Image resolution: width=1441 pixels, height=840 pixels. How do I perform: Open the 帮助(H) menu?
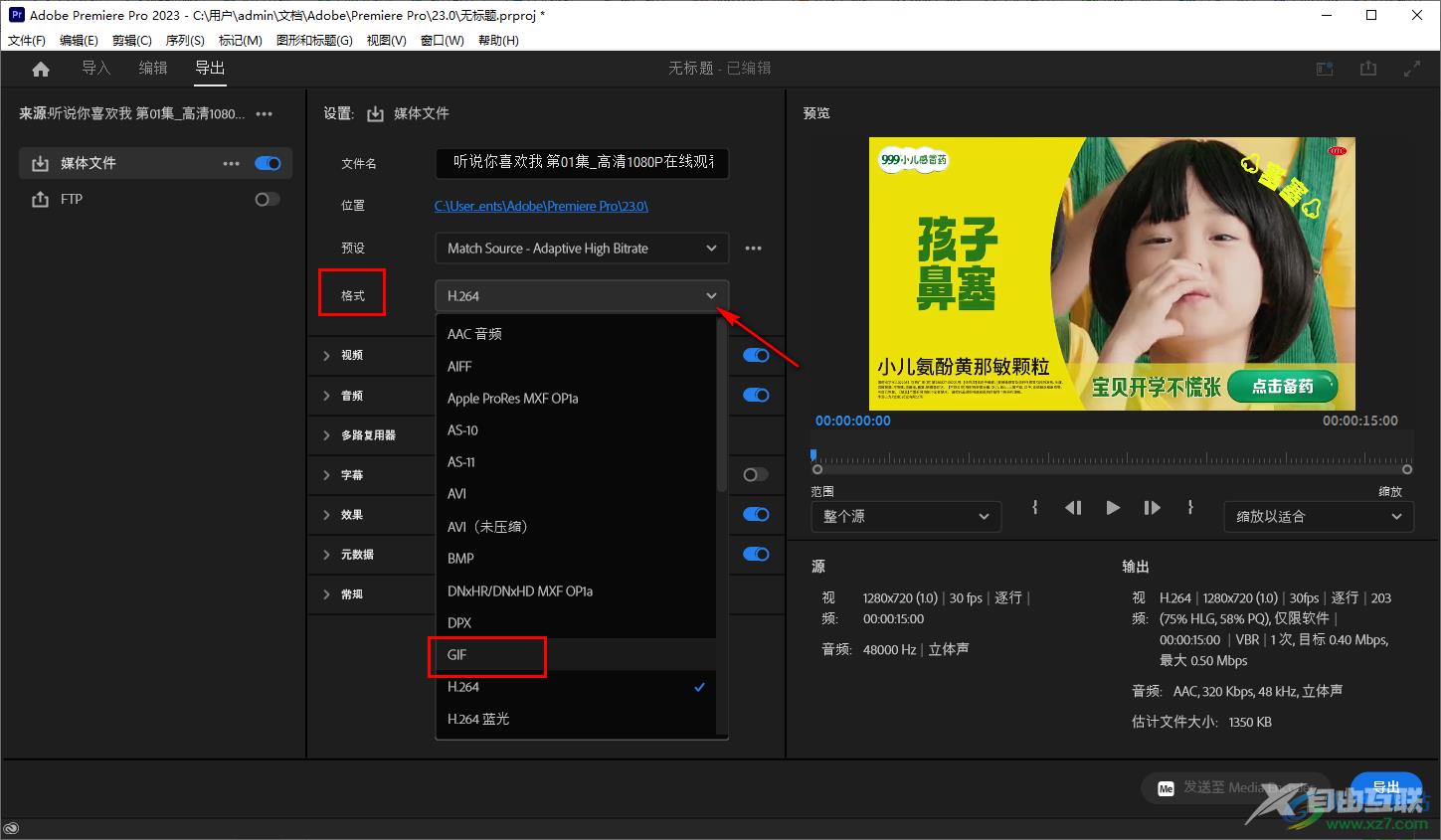click(x=498, y=41)
